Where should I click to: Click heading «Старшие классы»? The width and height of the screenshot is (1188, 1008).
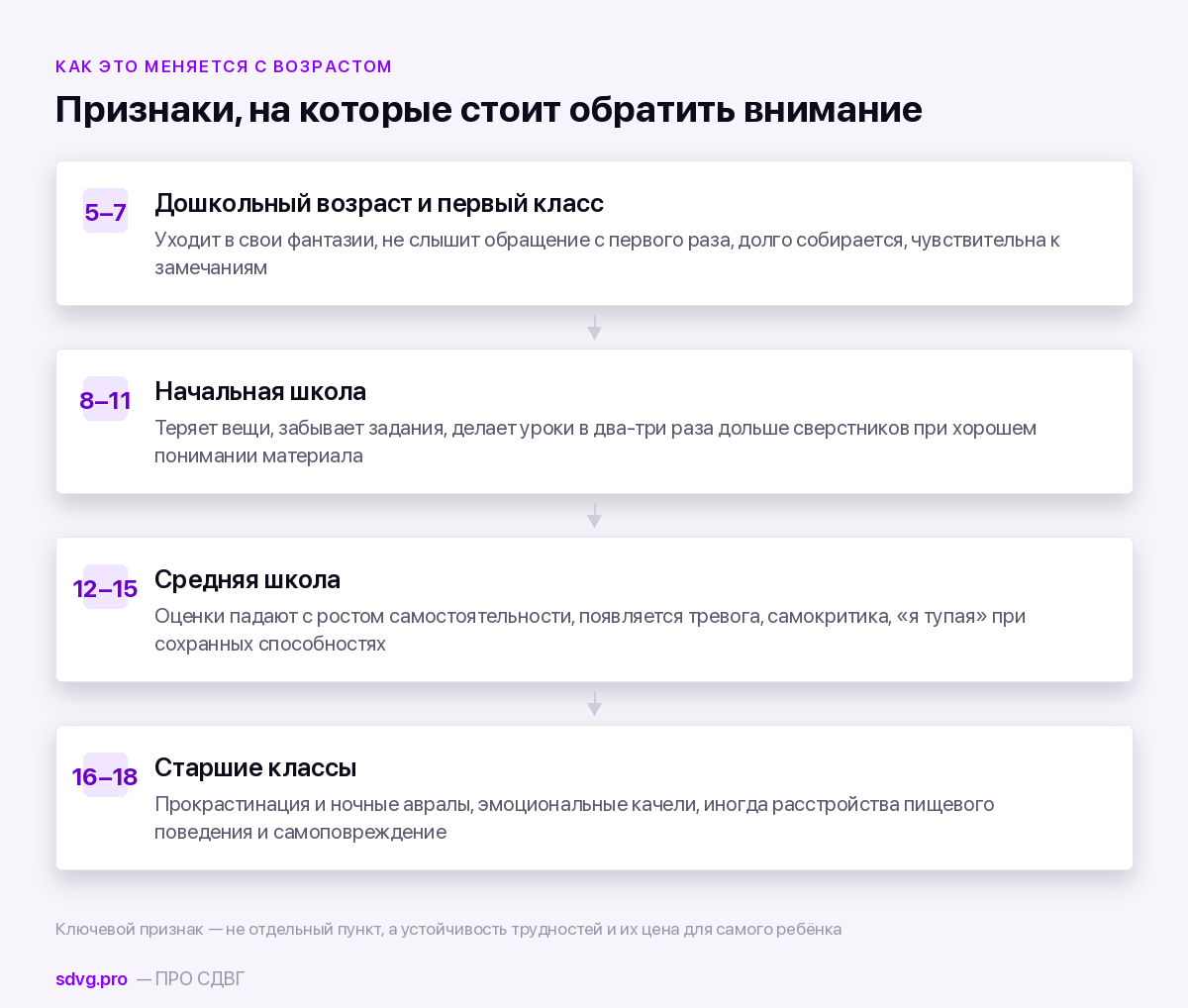click(x=255, y=768)
